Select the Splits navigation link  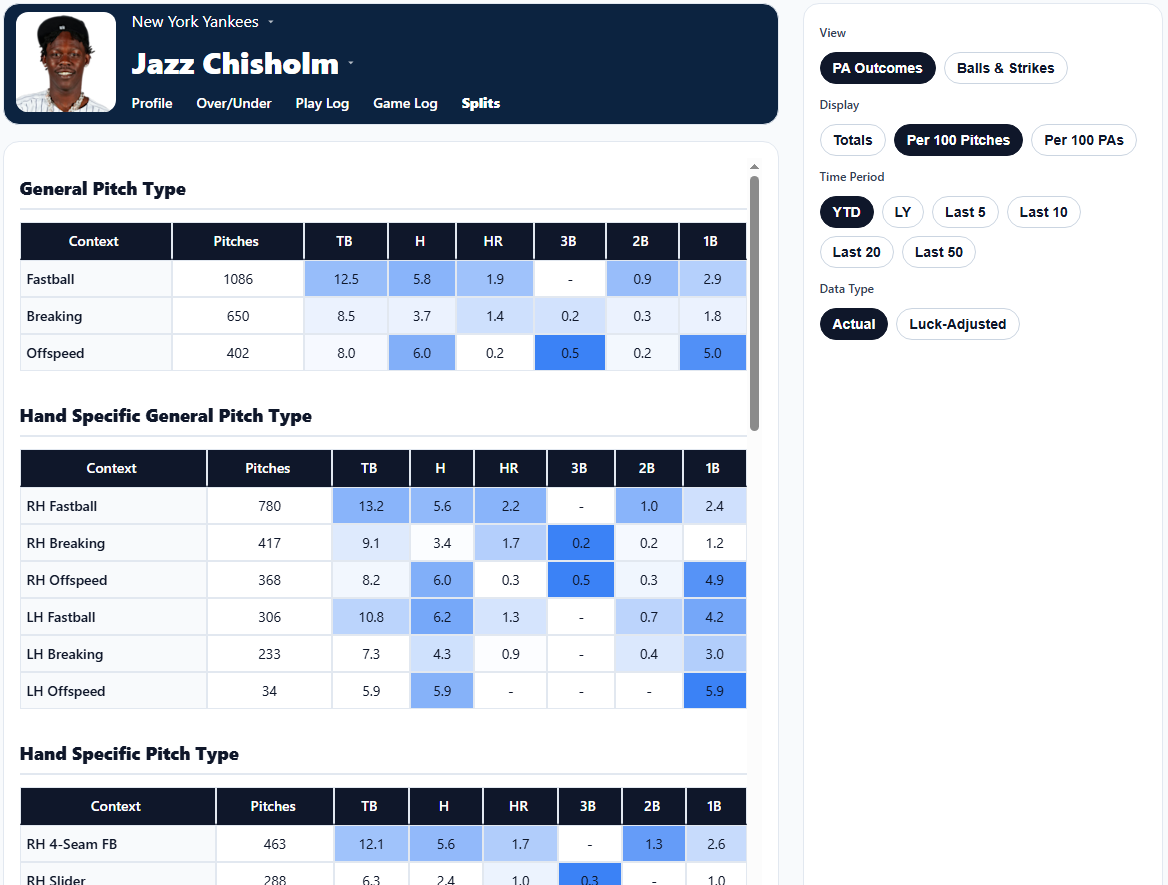point(480,103)
